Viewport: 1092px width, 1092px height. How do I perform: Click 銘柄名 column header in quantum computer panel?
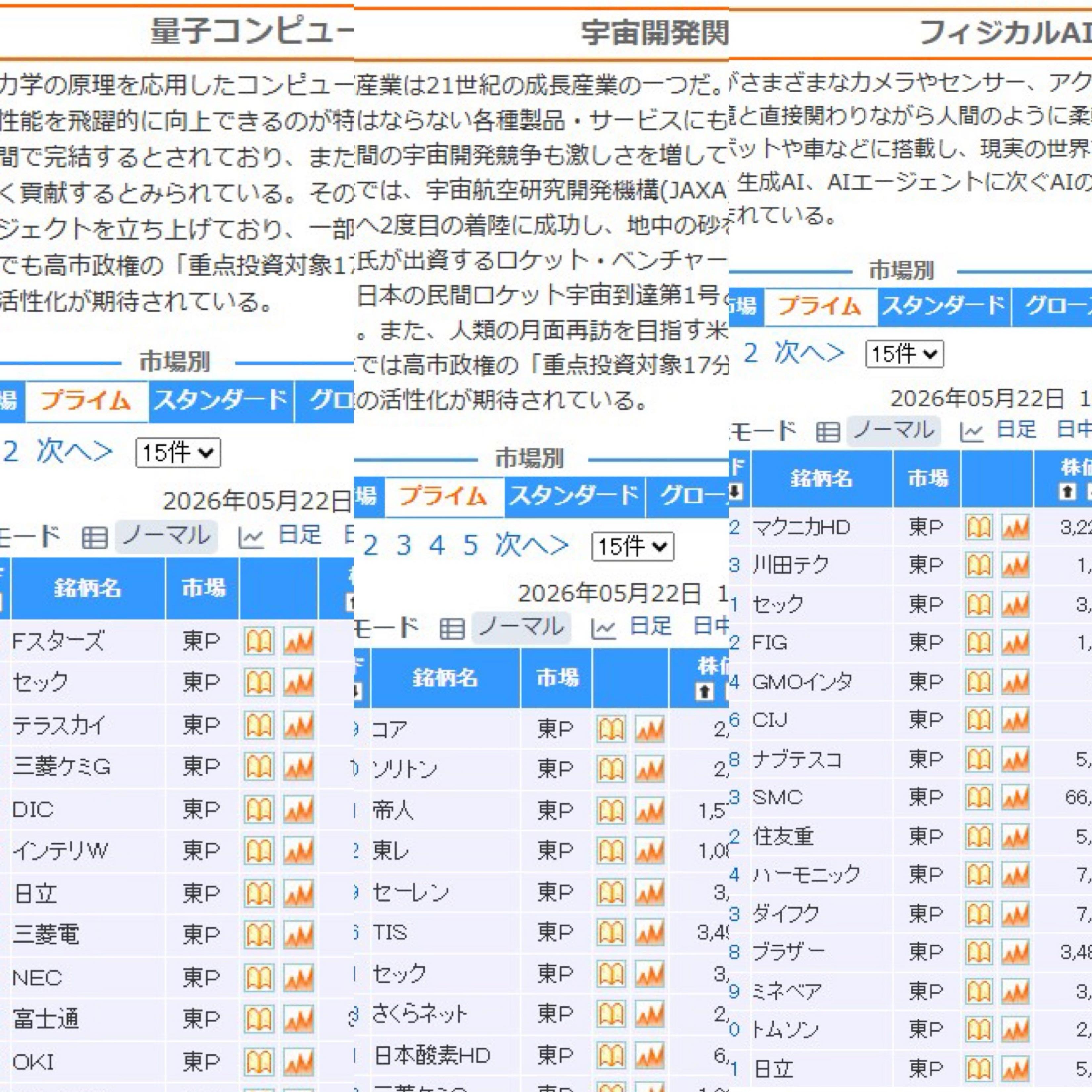88,588
